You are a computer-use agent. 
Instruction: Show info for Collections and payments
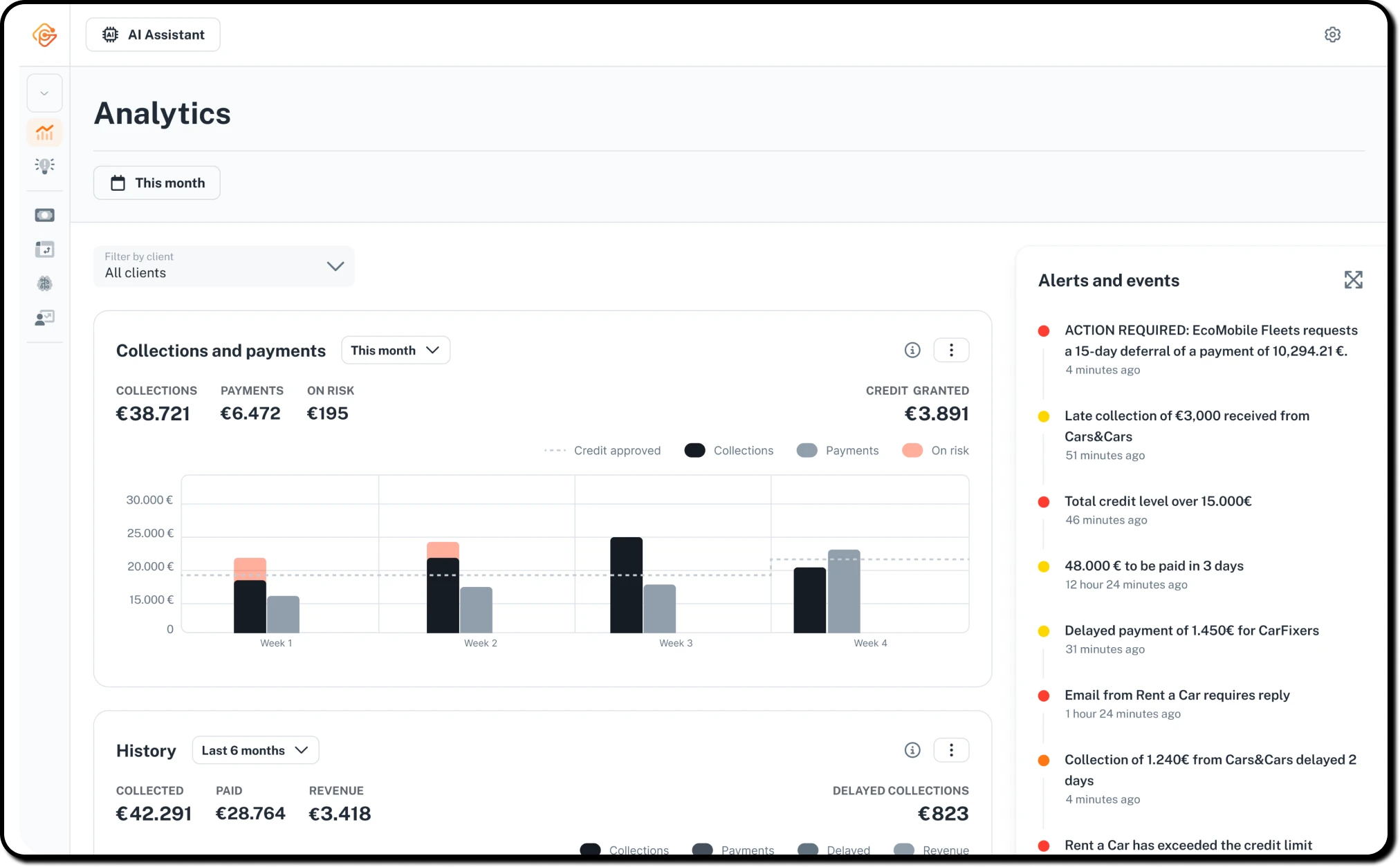click(x=912, y=350)
